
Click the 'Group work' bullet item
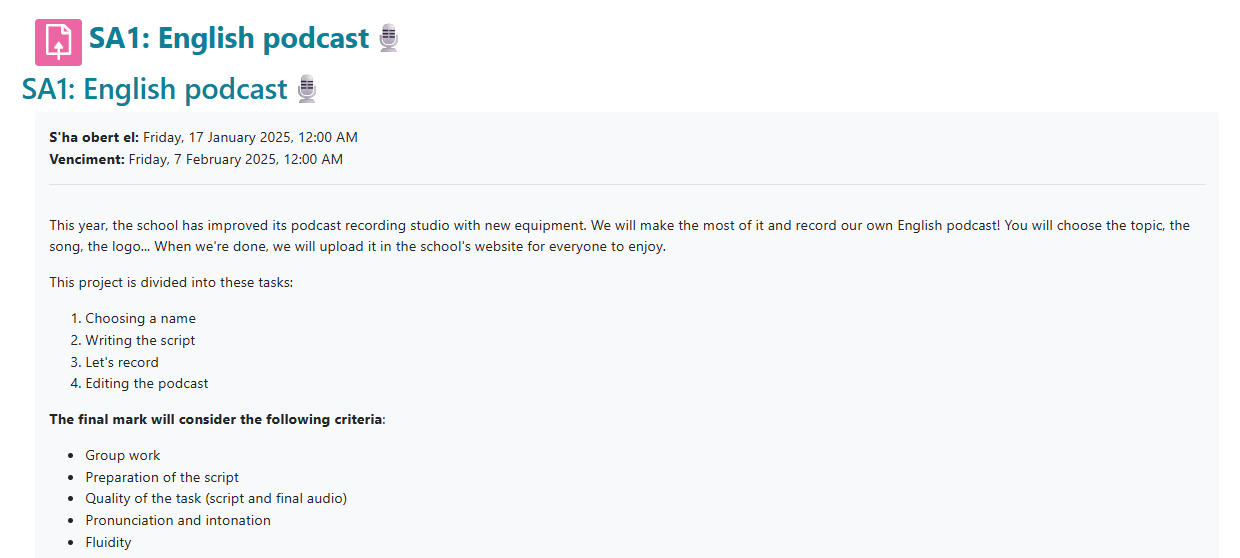coord(123,455)
